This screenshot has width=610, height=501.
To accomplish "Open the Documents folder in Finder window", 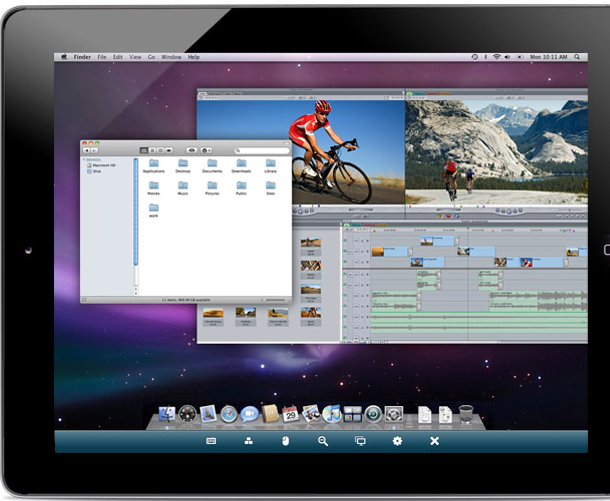I will [x=212, y=166].
